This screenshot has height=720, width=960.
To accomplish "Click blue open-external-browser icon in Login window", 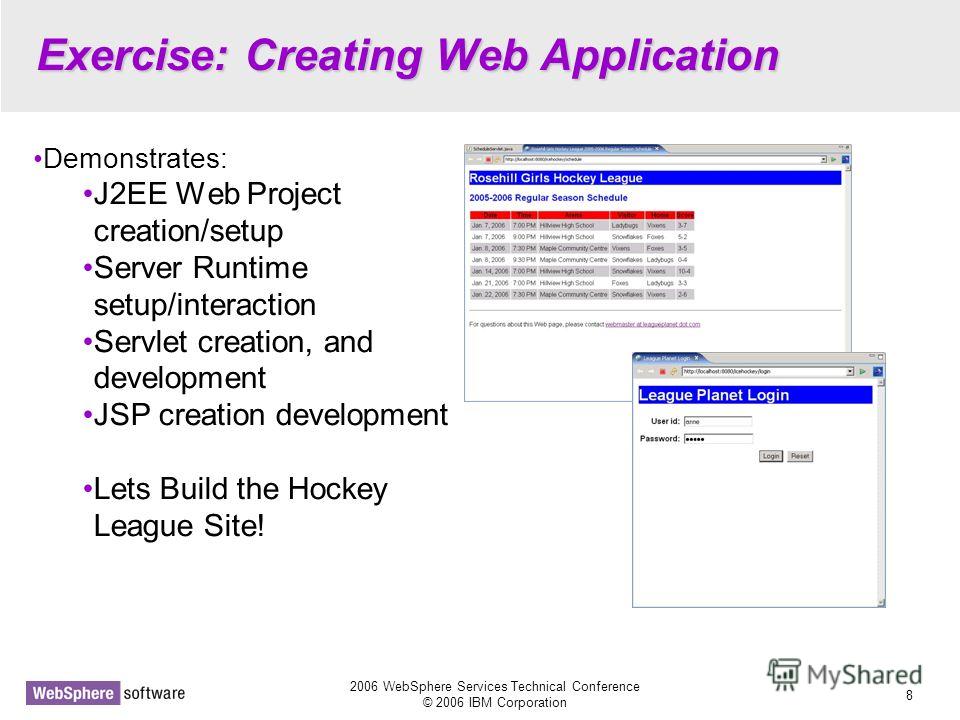I will click(x=877, y=372).
